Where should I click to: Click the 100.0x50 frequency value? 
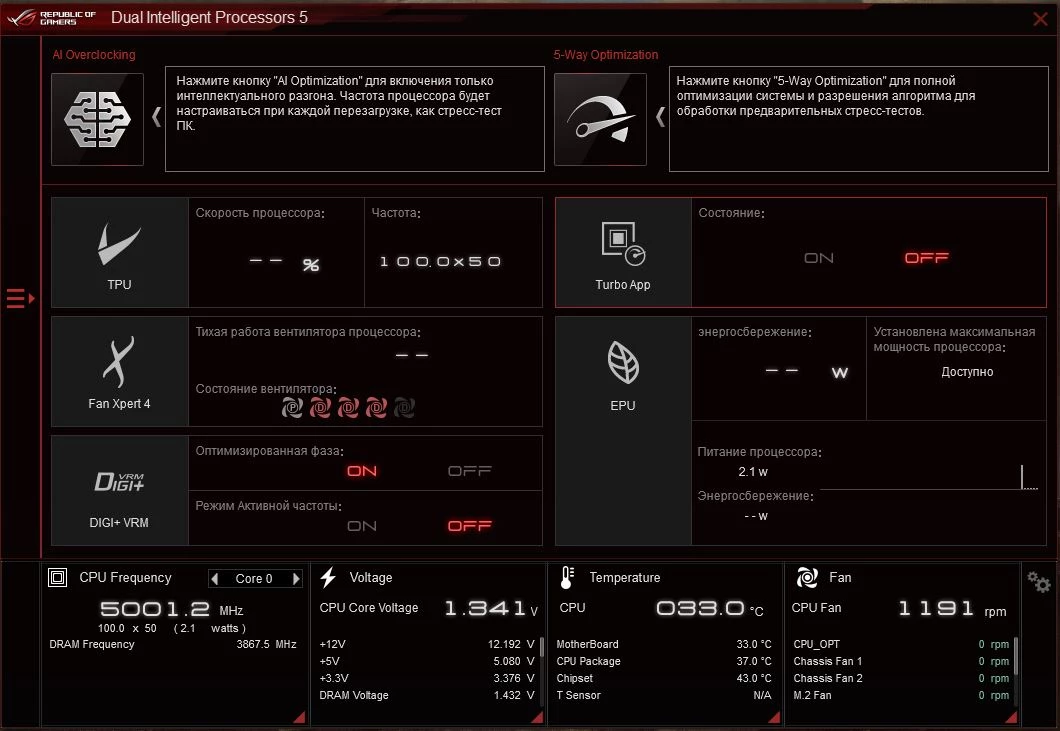click(440, 262)
